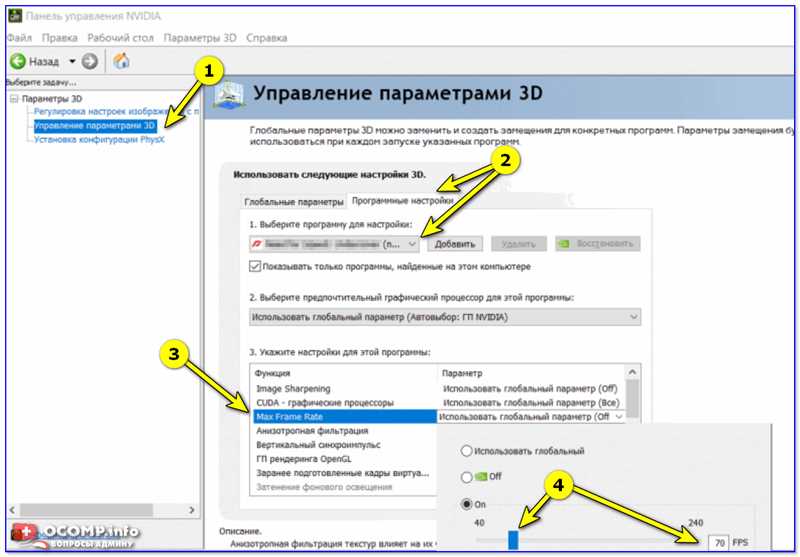Open the program selection dropdown
This screenshot has height=557, width=800.
pos(334,244)
